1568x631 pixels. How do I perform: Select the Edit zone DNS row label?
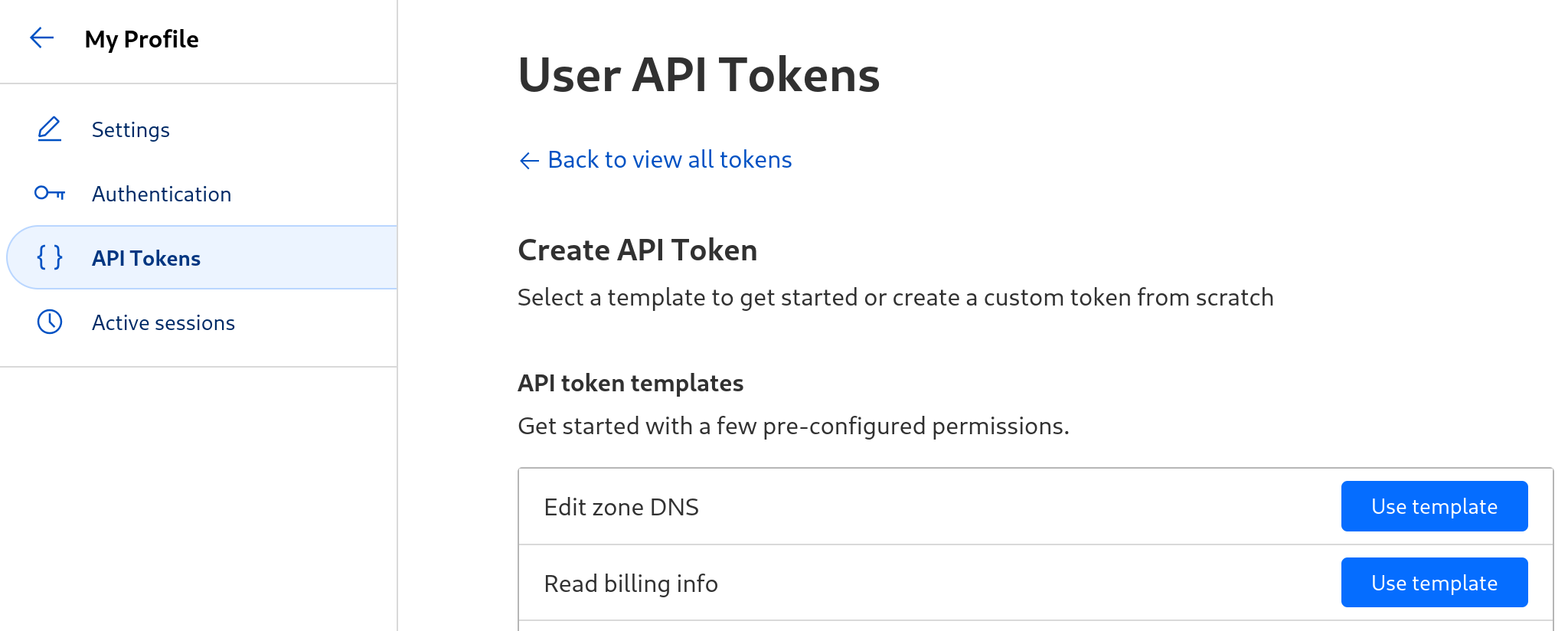point(621,507)
